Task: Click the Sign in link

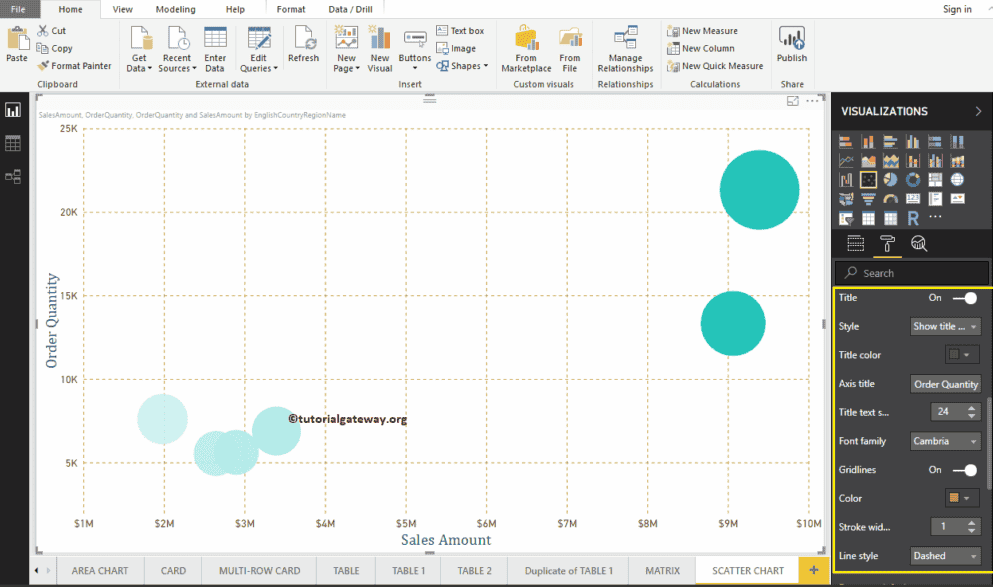Action: click(x=956, y=9)
